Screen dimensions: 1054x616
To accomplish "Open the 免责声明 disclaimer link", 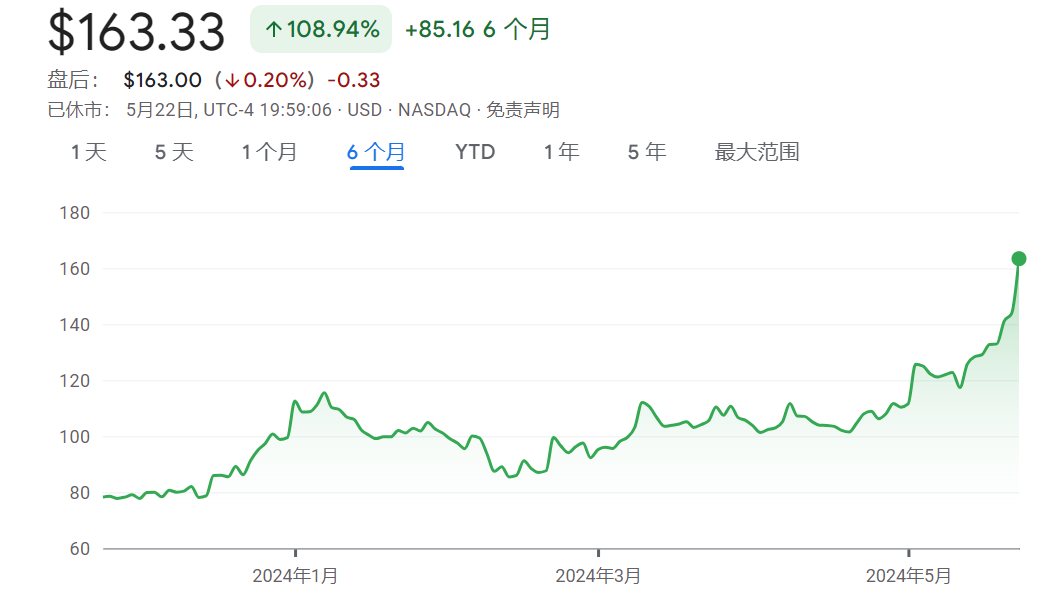I will [523, 110].
